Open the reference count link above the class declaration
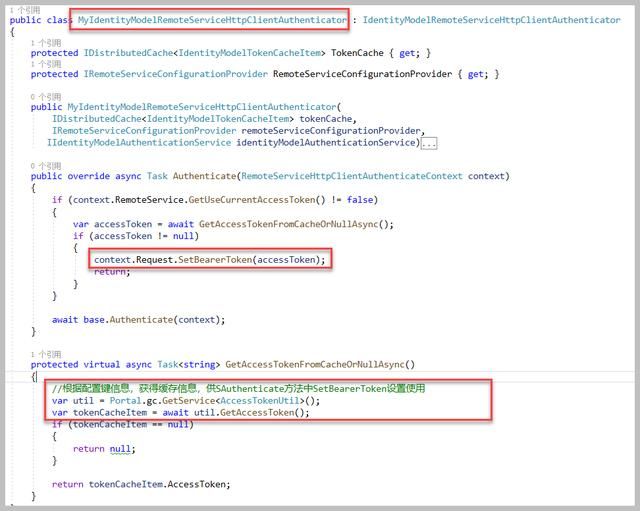 coord(23,8)
